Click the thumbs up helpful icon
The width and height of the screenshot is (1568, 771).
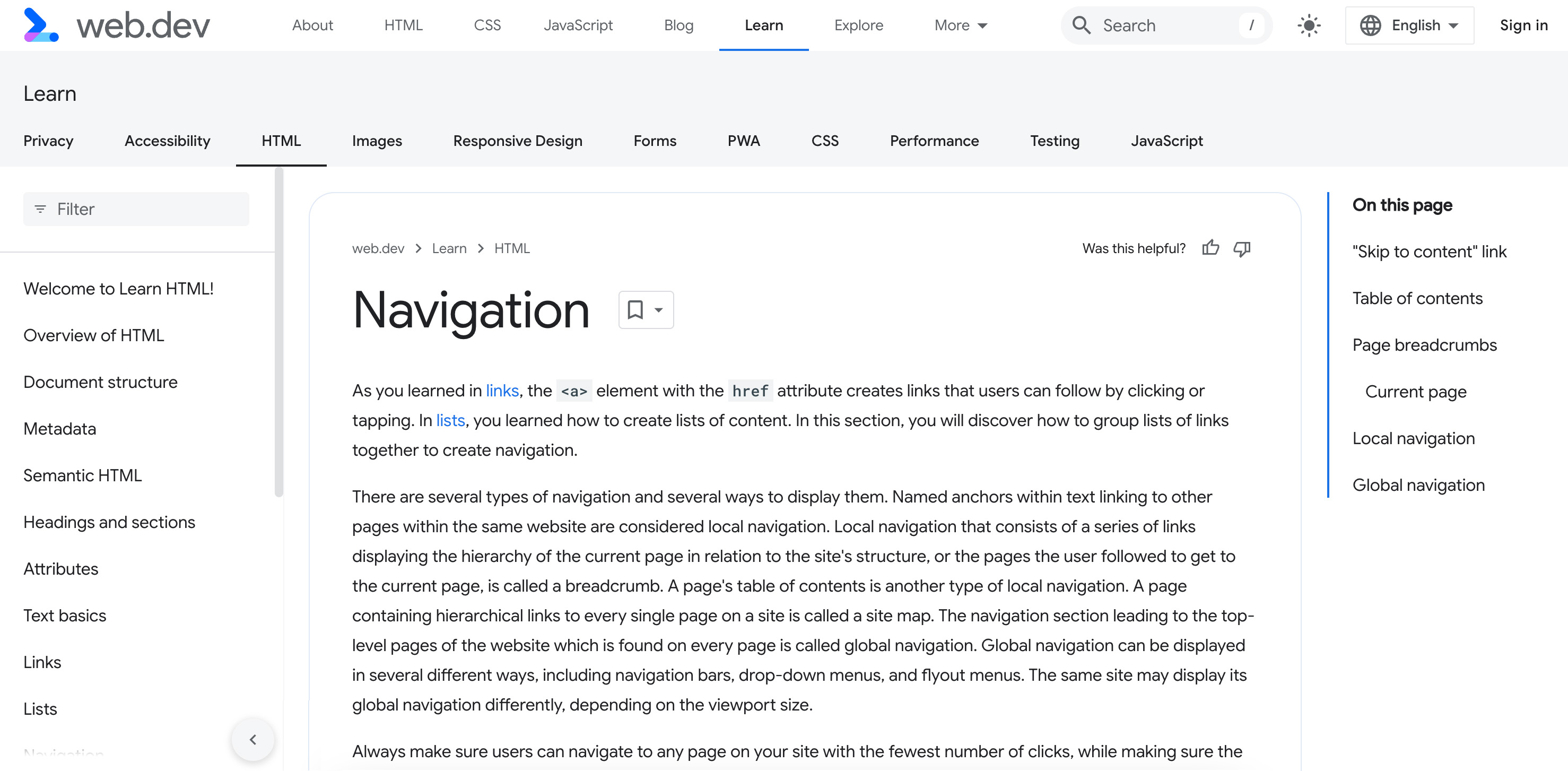(1210, 248)
